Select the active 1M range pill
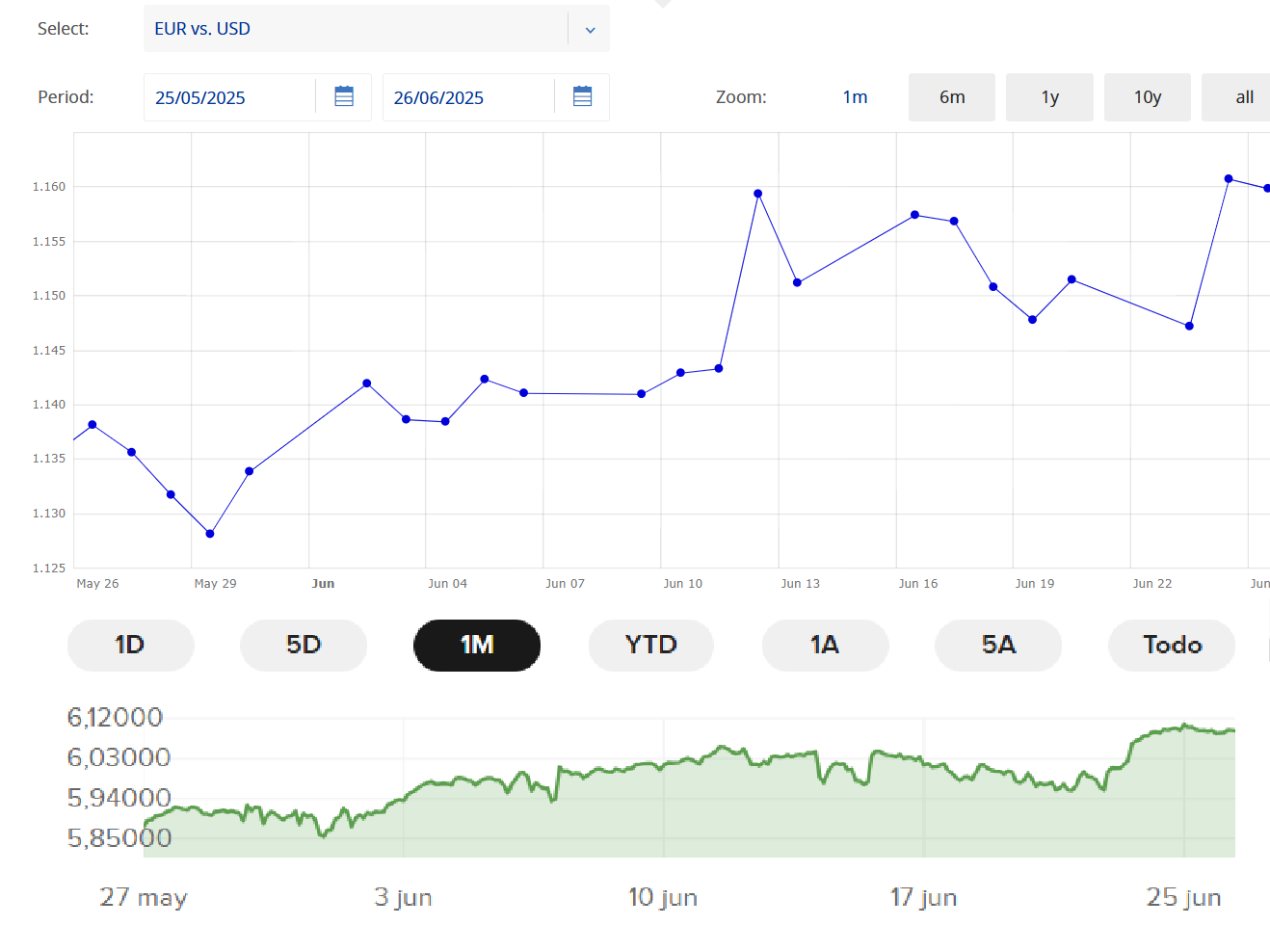 477,645
